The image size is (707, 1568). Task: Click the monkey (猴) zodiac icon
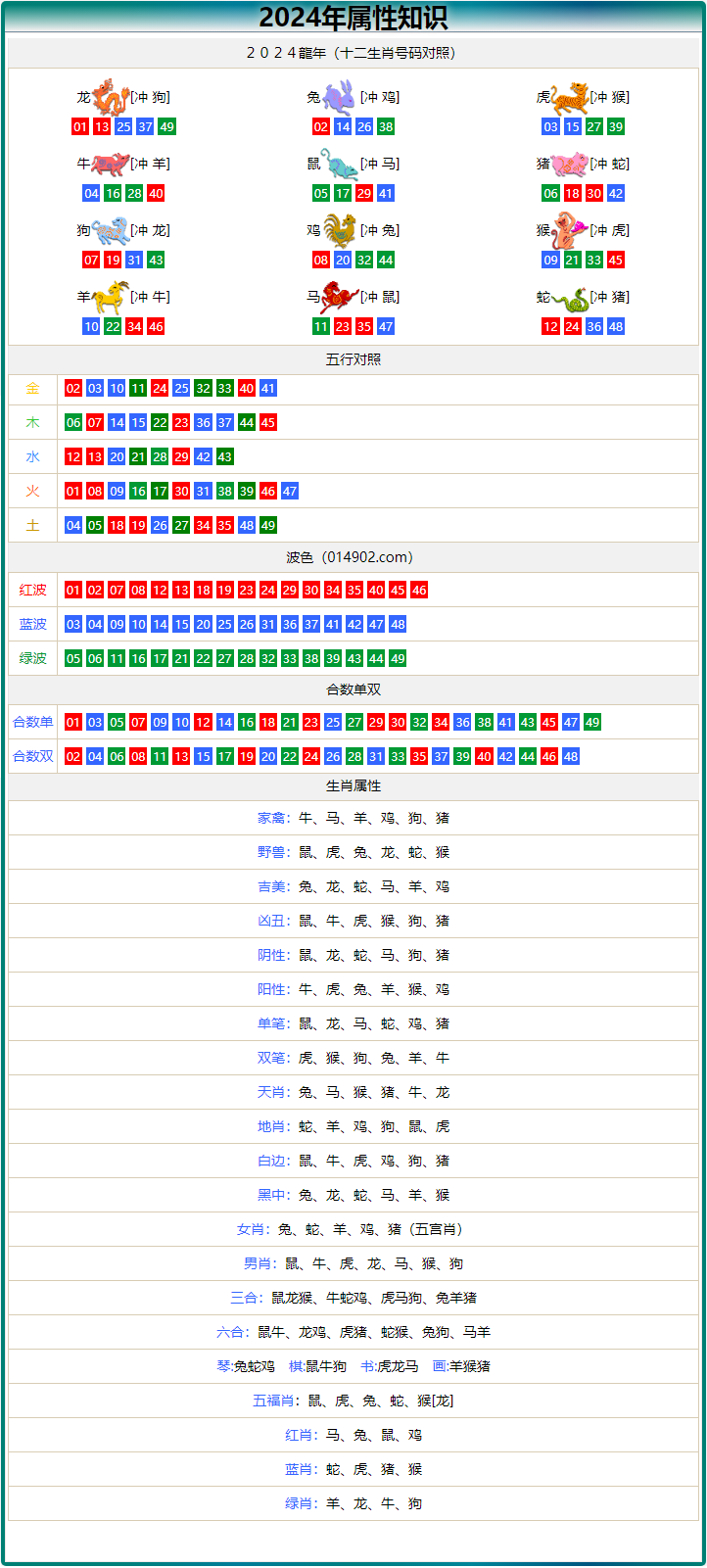570,230
